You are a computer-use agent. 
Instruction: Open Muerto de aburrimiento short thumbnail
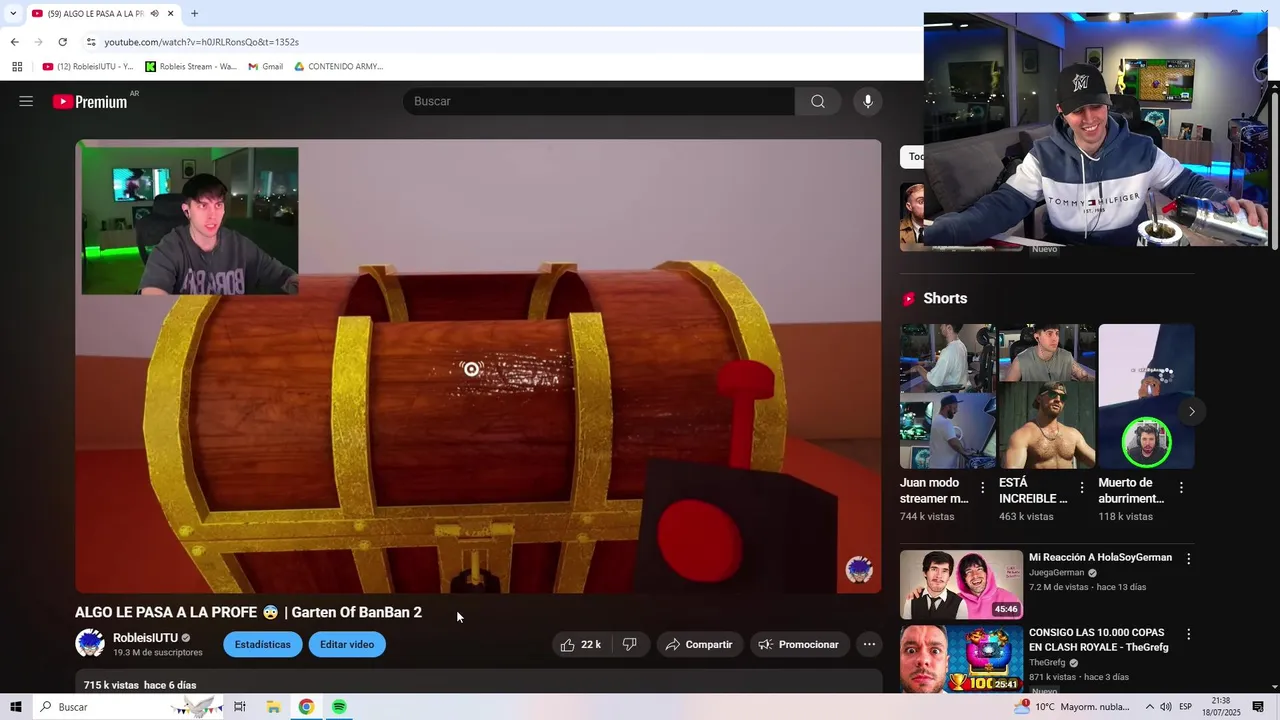[1146, 396]
